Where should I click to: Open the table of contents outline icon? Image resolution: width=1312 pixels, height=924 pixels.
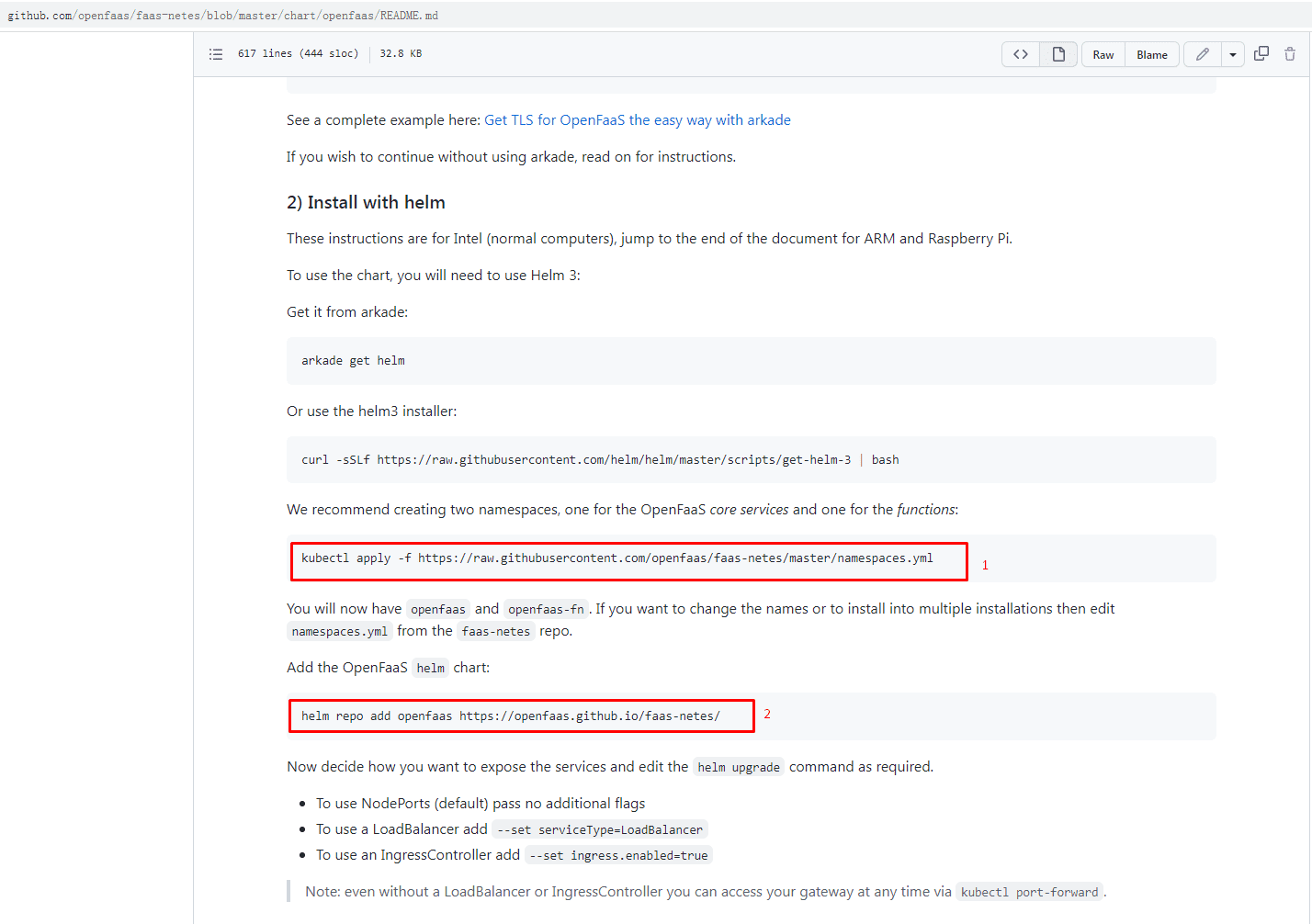(x=216, y=54)
